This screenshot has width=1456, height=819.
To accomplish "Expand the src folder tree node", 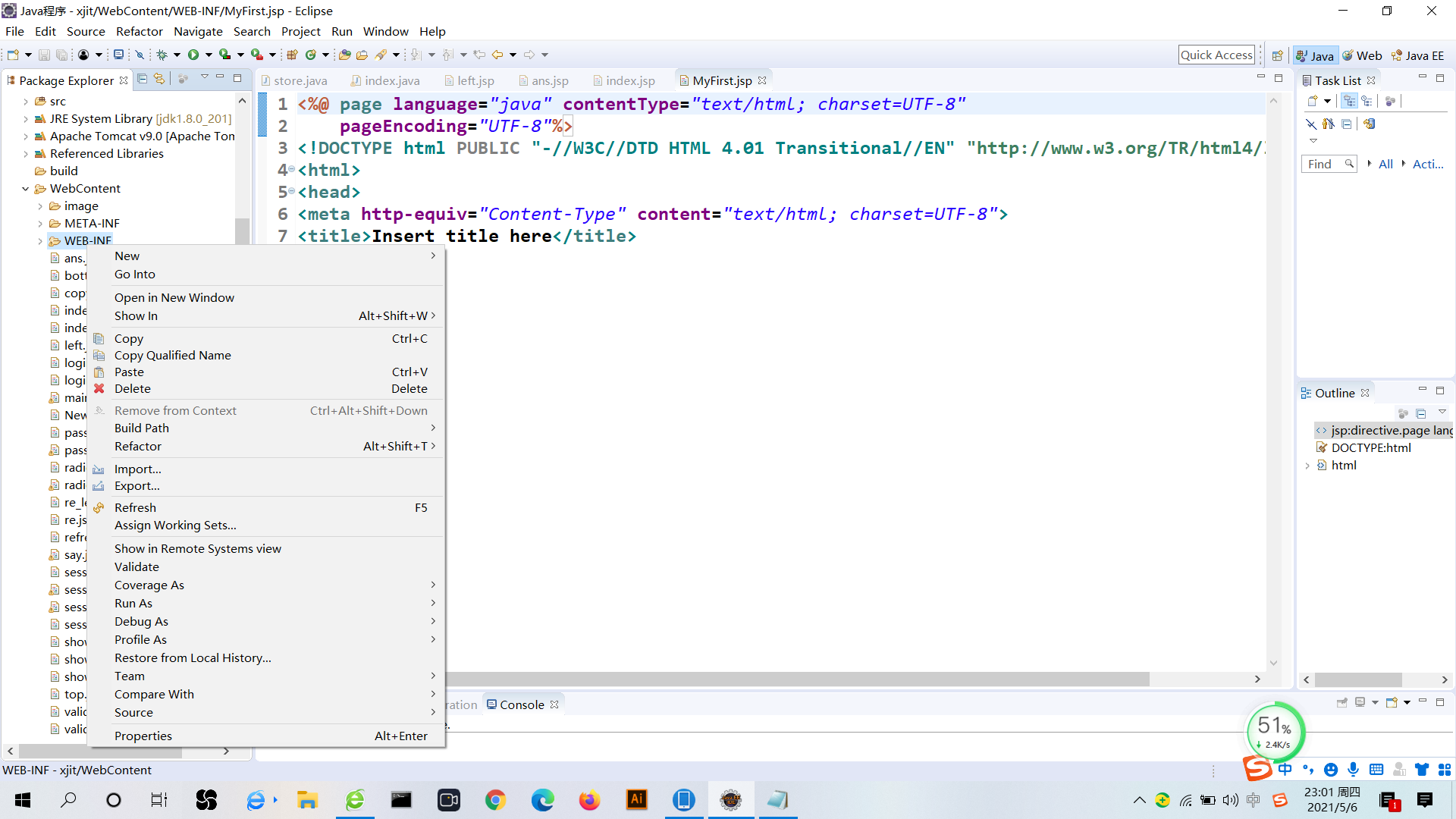I will click(x=26, y=102).
